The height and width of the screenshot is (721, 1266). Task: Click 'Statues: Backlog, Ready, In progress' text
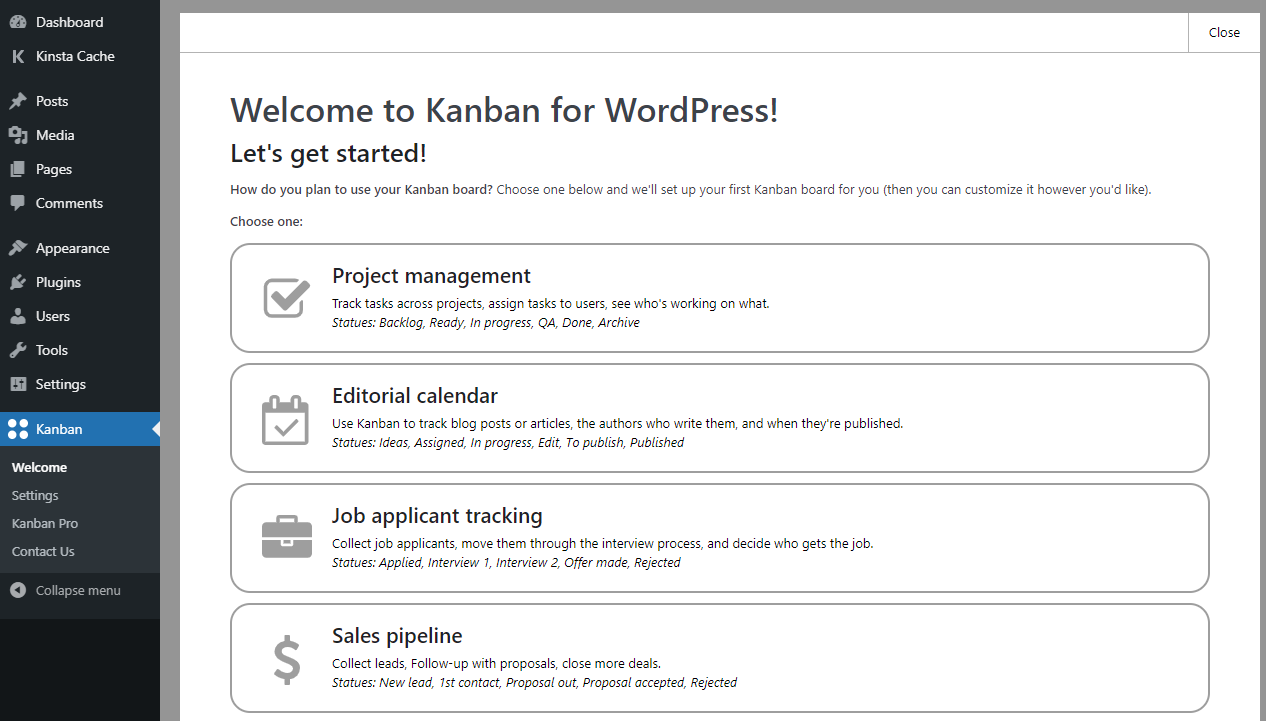[486, 323]
